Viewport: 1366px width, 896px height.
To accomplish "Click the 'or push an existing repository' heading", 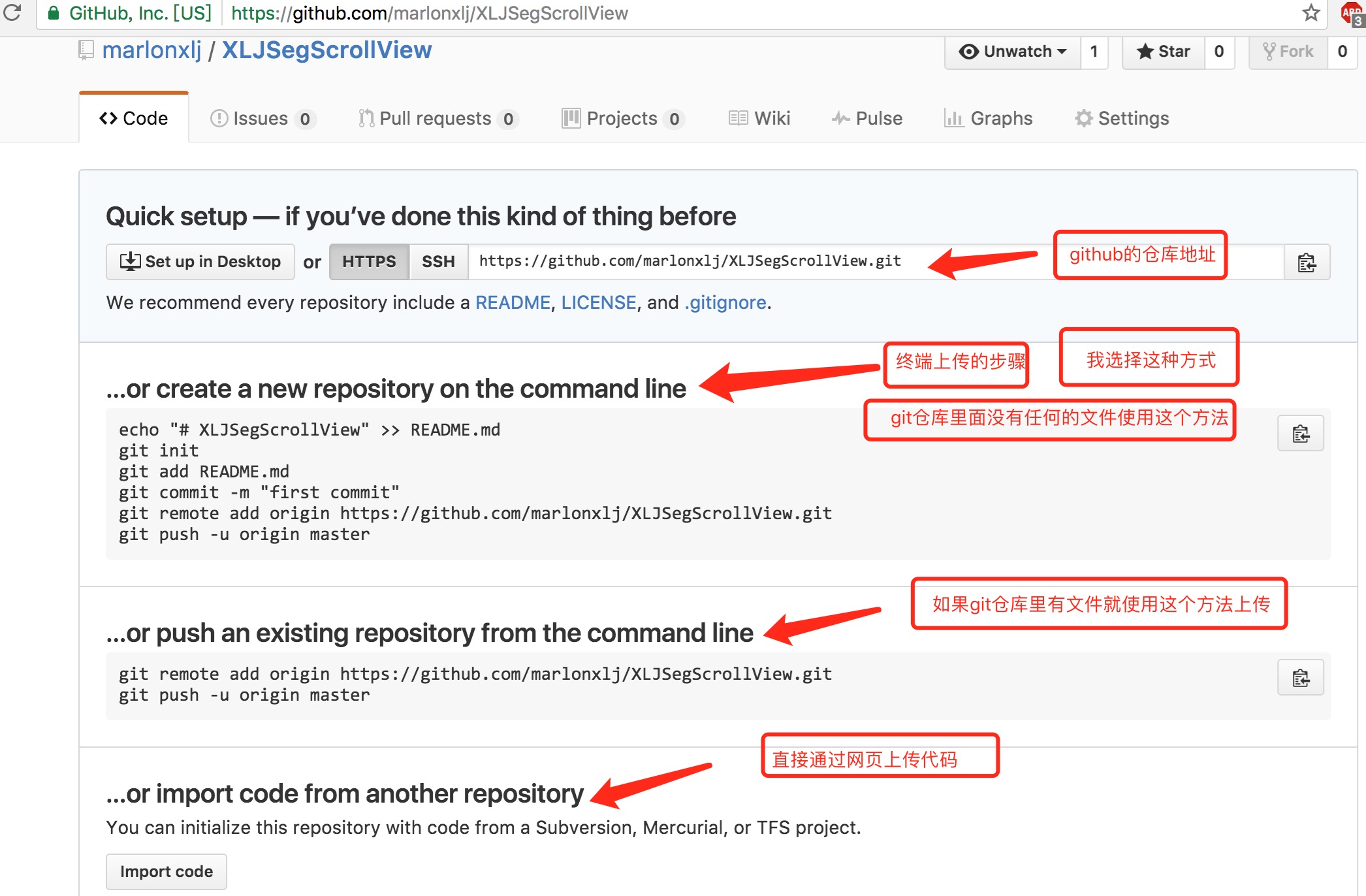I will click(x=430, y=633).
